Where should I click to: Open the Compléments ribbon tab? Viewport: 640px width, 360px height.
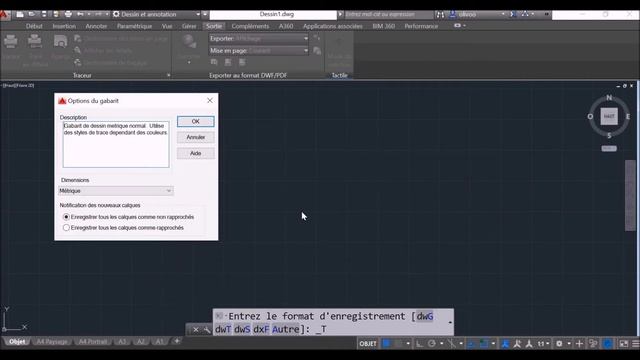(x=250, y=26)
